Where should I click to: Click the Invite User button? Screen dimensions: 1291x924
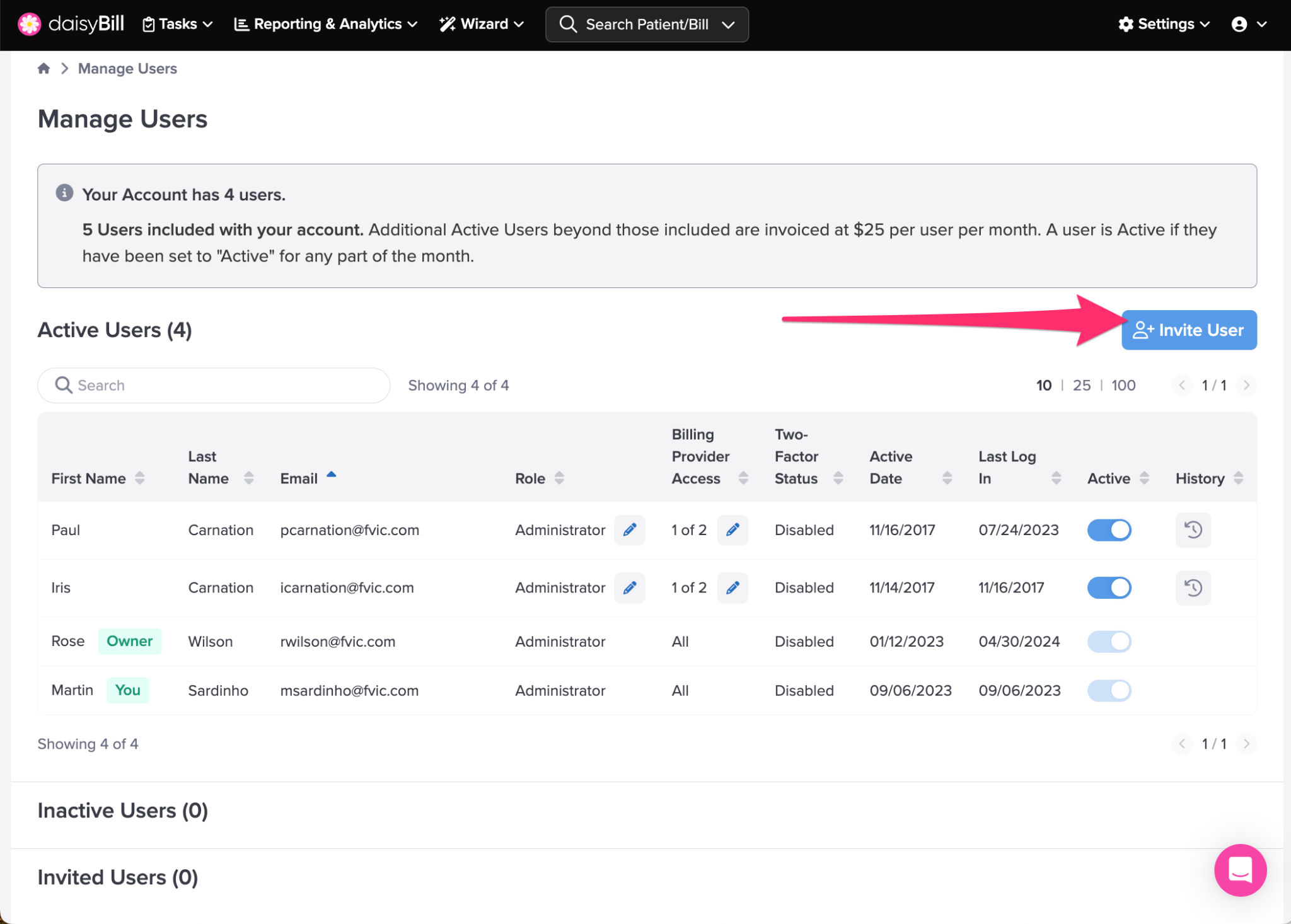click(x=1188, y=330)
